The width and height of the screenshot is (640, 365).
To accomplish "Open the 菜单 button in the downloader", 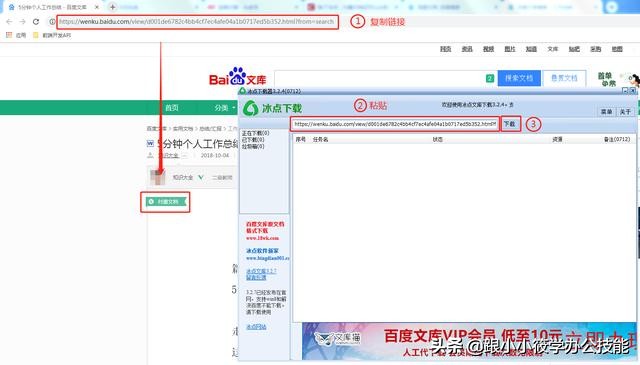I will [607, 111].
